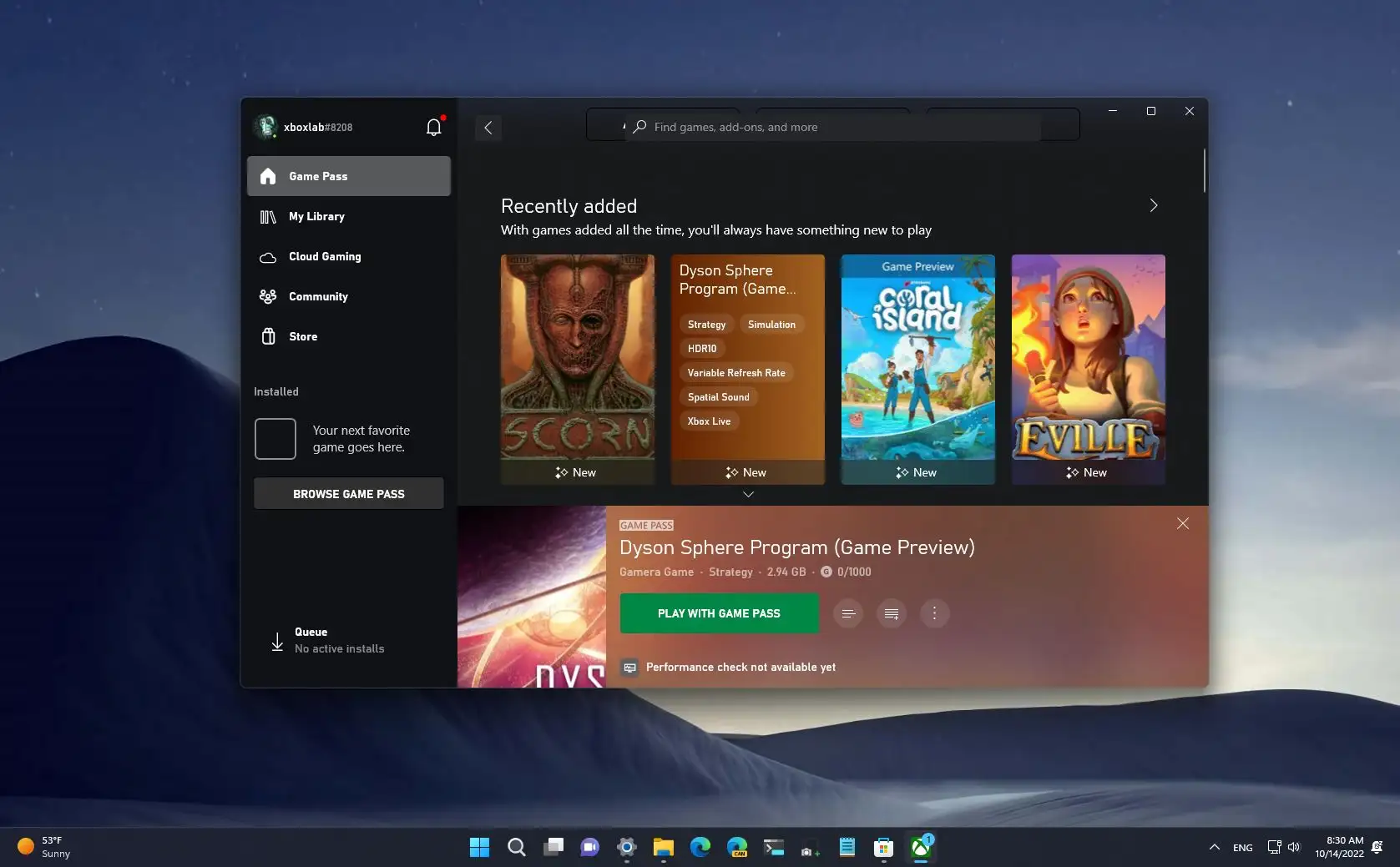
Task: Close the Dyson Sphere Program details panel
Action: [1183, 523]
